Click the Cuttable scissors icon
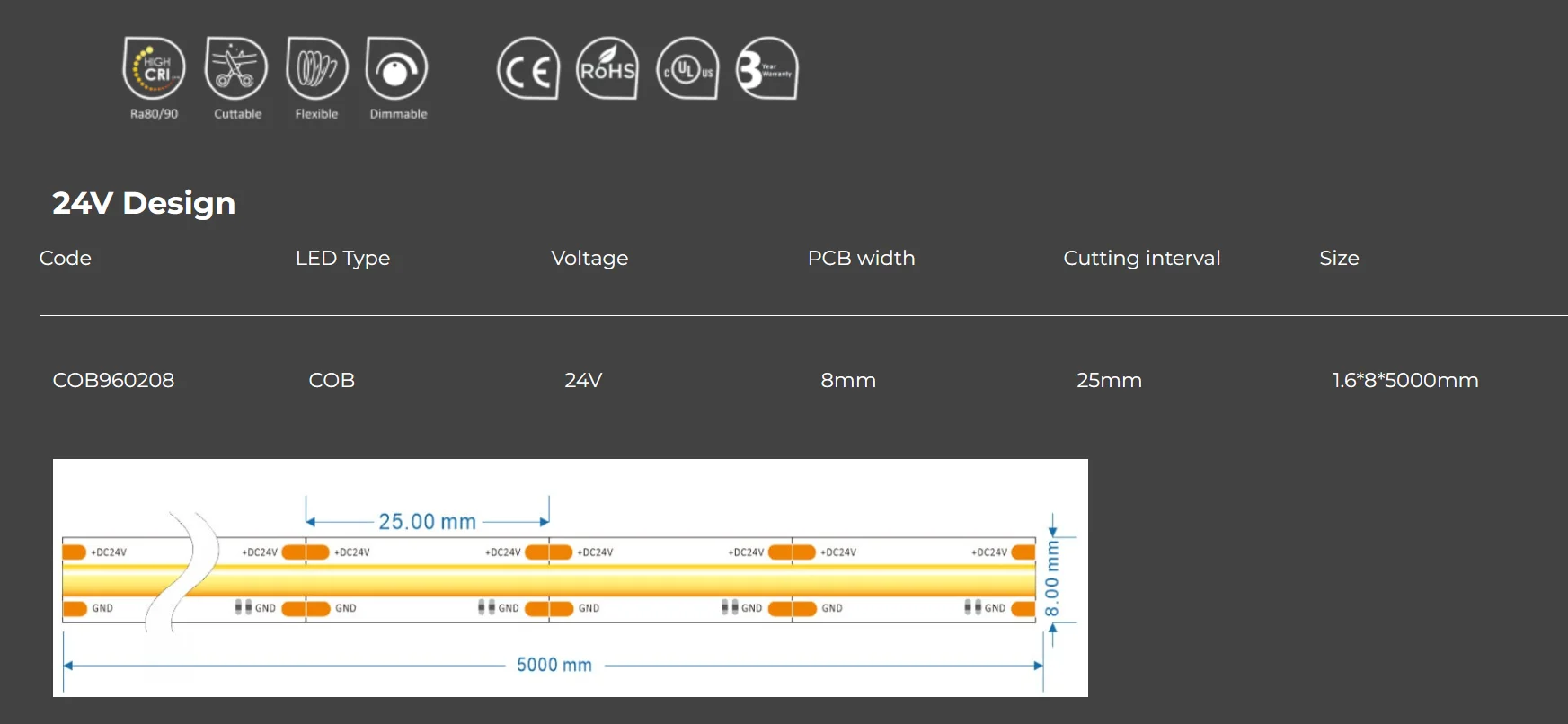This screenshot has height=724, width=1568. pos(236,68)
